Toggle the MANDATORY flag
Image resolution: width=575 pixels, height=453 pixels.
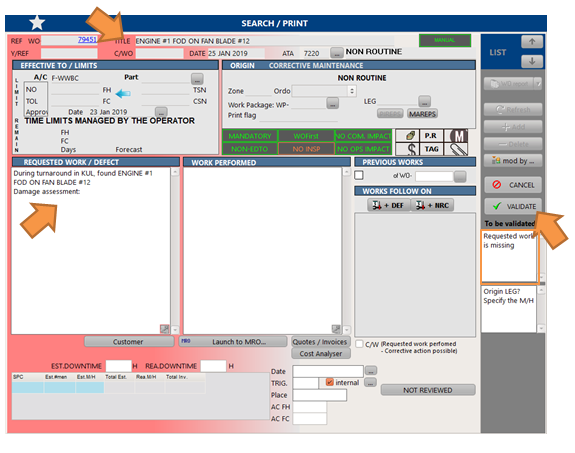250,136
